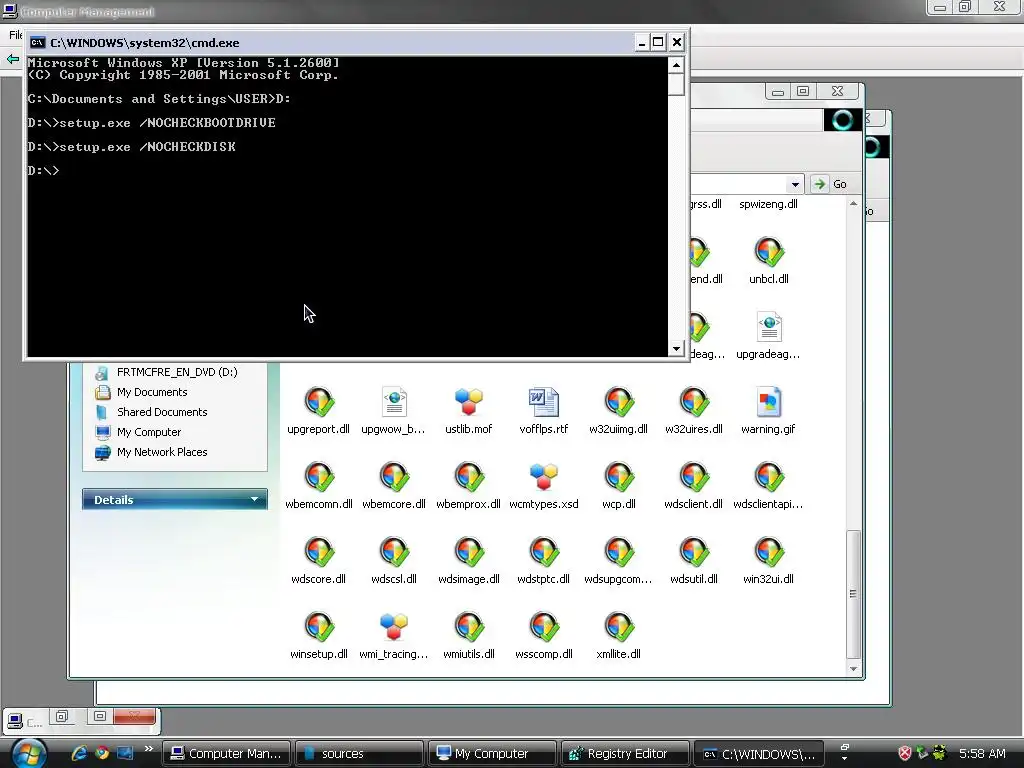Click scroll down arrow in cmd window

676,349
